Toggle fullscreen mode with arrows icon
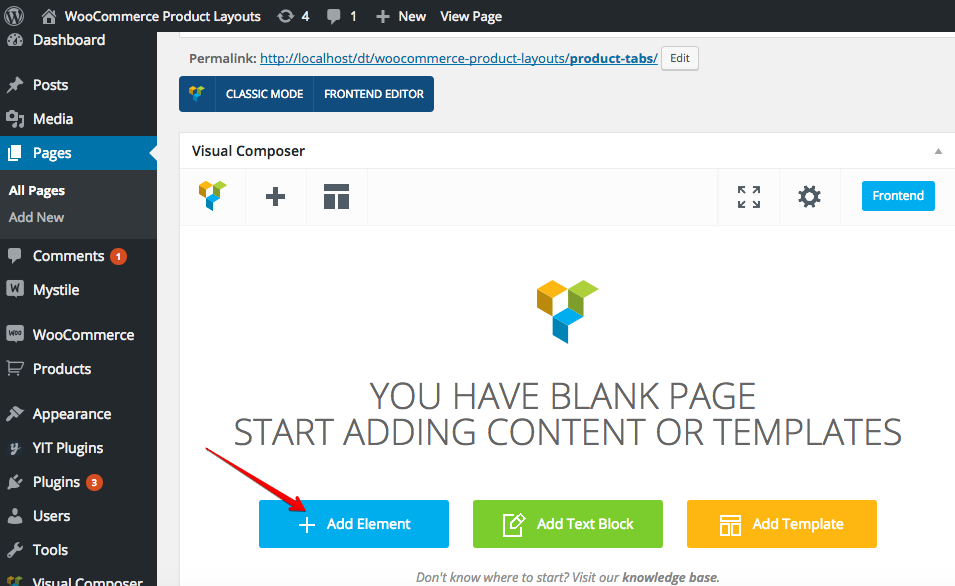Image resolution: width=955 pixels, height=586 pixels. (x=749, y=197)
